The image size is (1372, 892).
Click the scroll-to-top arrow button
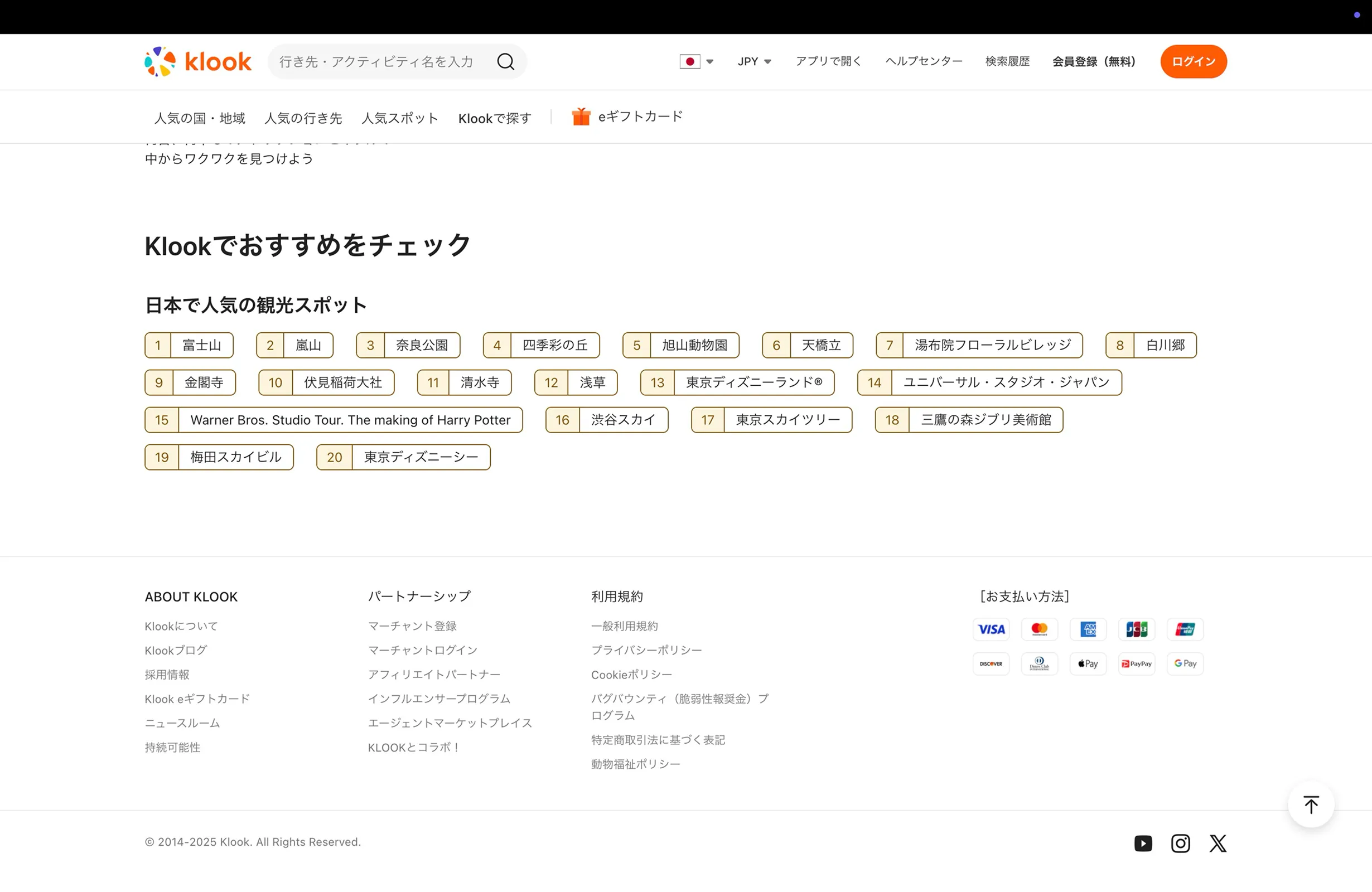[1311, 805]
